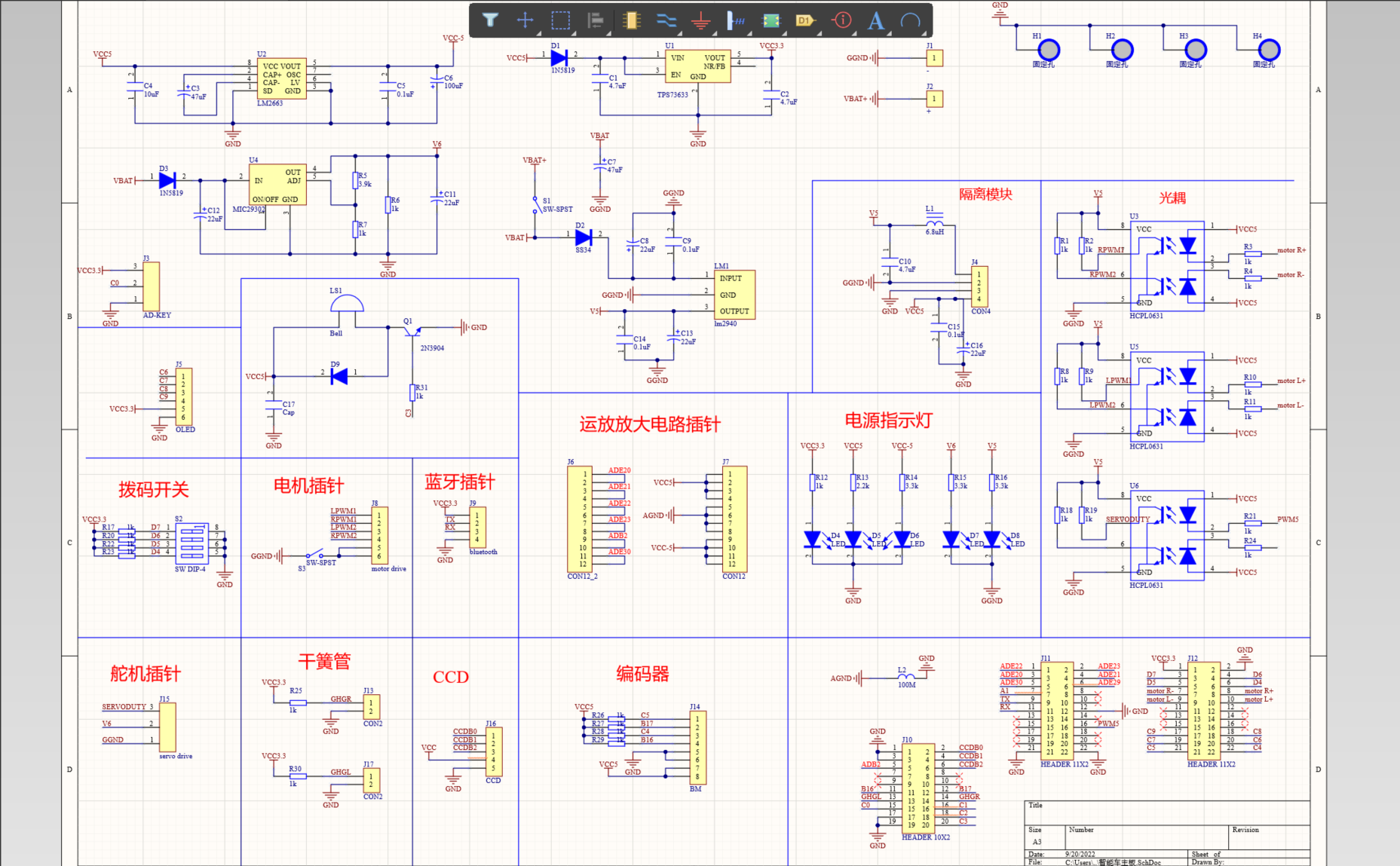
Task: Click the Bell buzzer LS1 symbol
Action: tap(346, 305)
